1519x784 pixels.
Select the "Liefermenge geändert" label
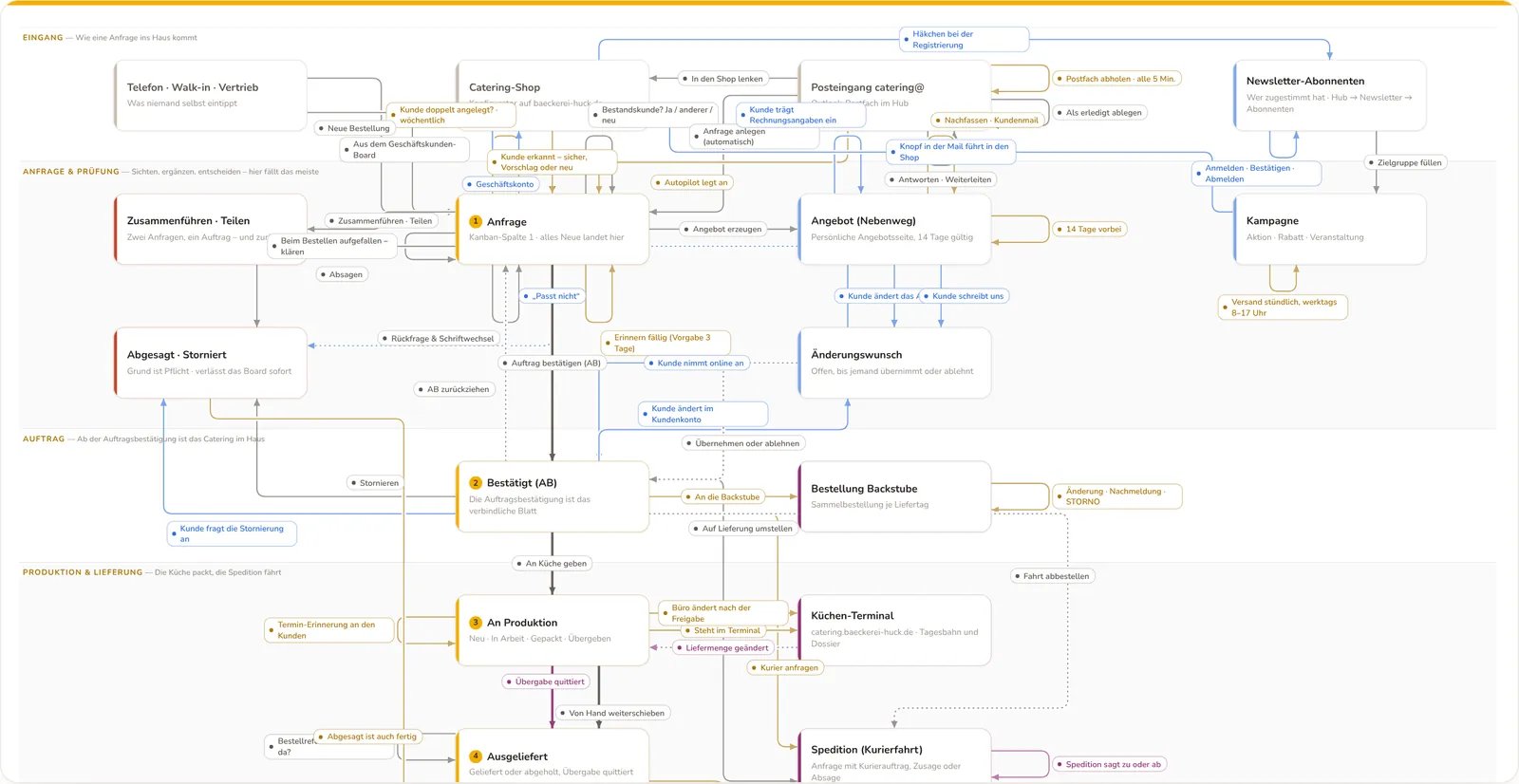pos(723,648)
